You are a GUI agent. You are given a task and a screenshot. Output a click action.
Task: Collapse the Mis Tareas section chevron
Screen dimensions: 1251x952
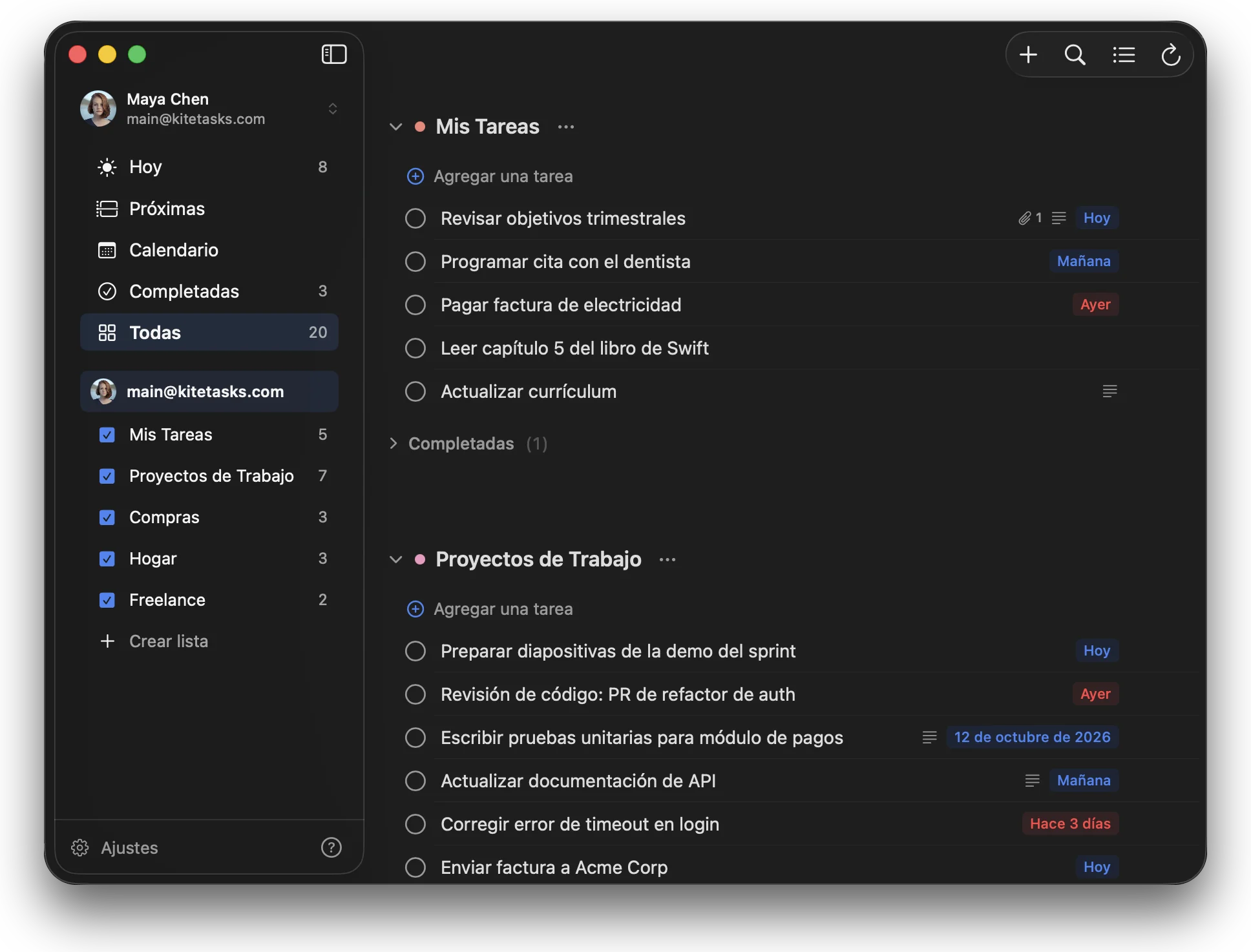[396, 127]
